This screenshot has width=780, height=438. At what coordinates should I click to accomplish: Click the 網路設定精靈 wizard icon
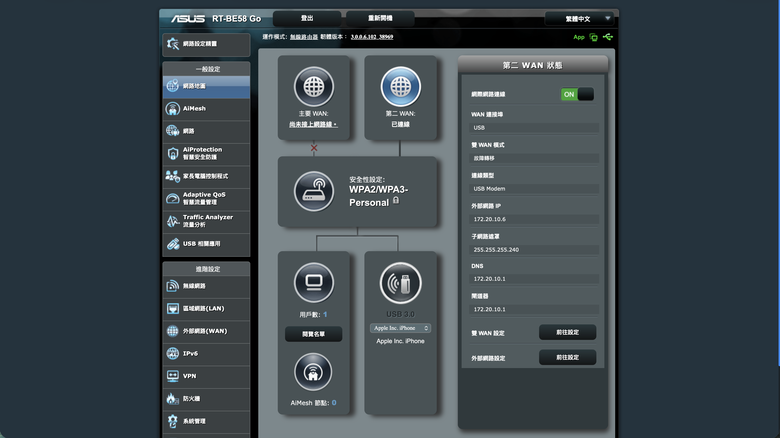click(173, 44)
